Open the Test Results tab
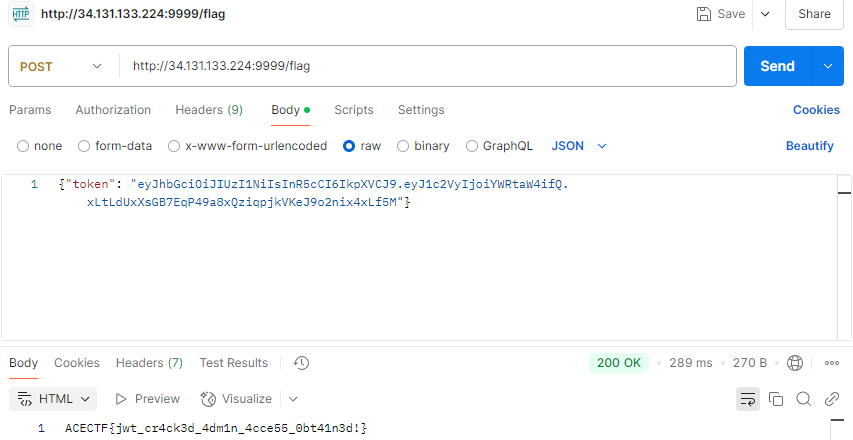 tap(233, 363)
